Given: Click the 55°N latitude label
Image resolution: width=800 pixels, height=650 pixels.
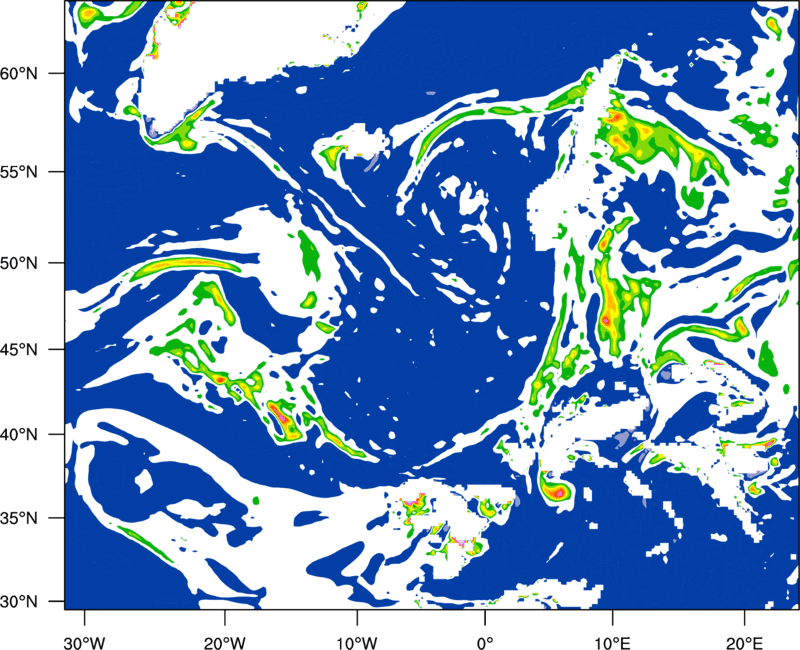Looking at the screenshot, I should click(18, 172).
